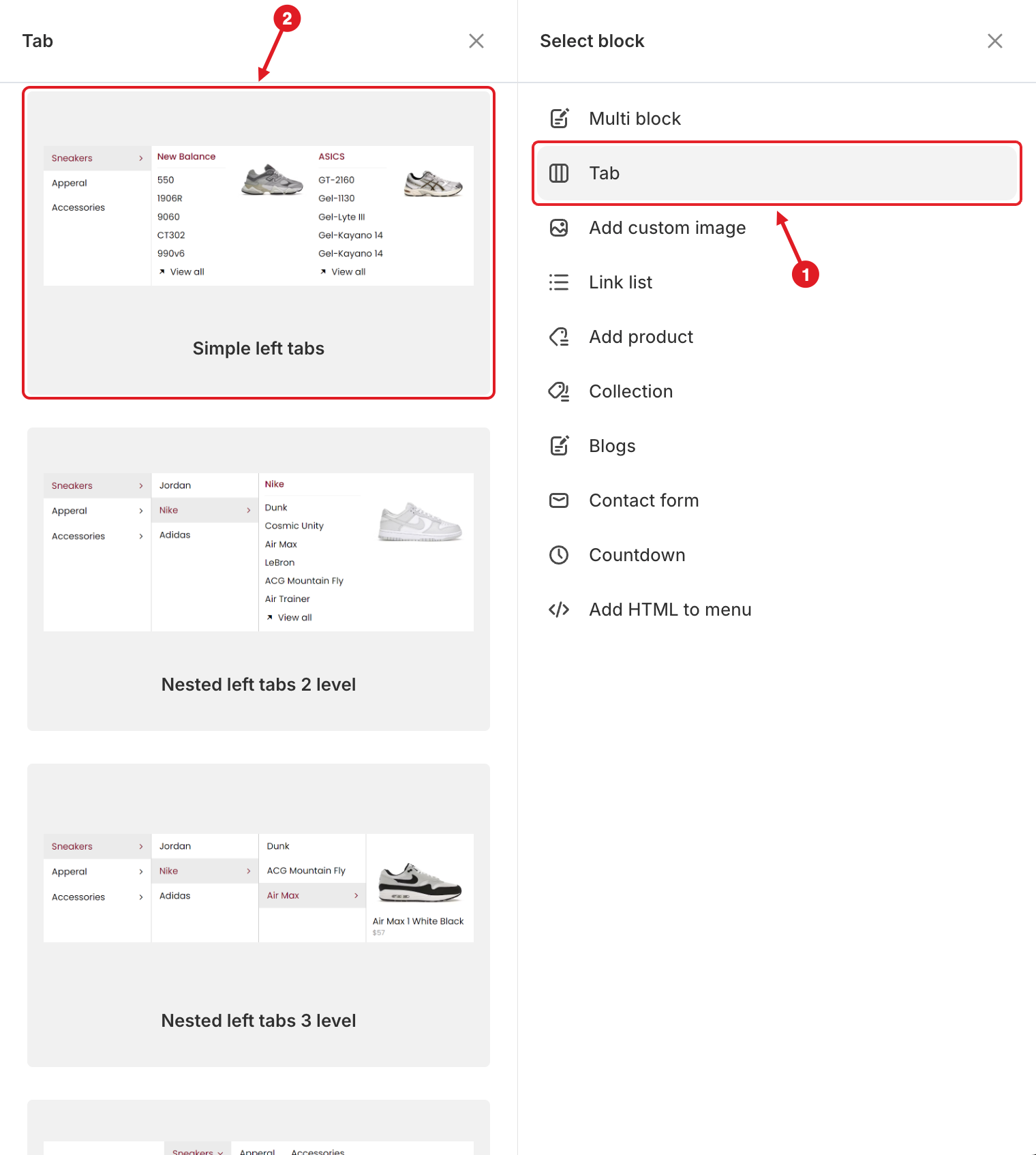Click the Add product tag icon

[x=559, y=337]
